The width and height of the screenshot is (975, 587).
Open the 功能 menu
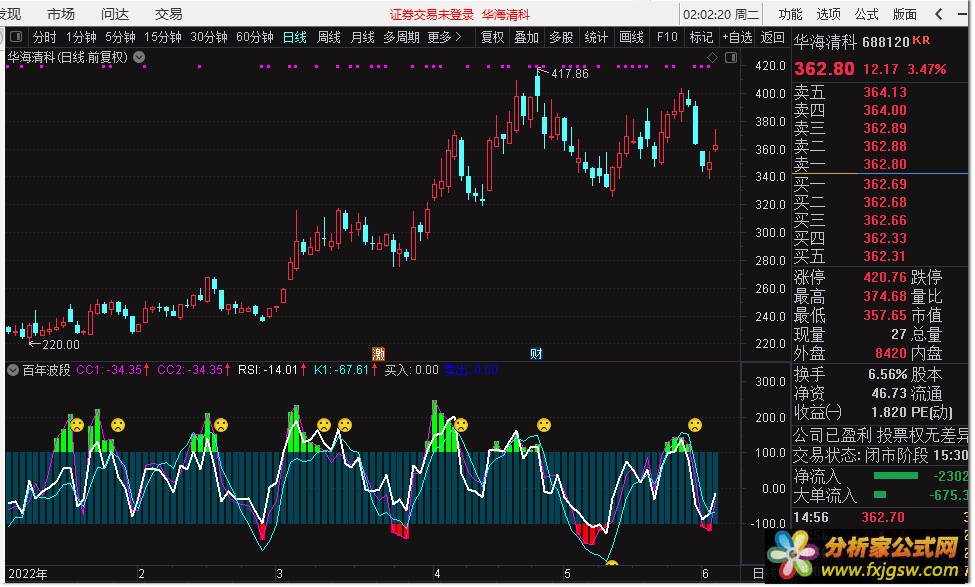(x=790, y=14)
